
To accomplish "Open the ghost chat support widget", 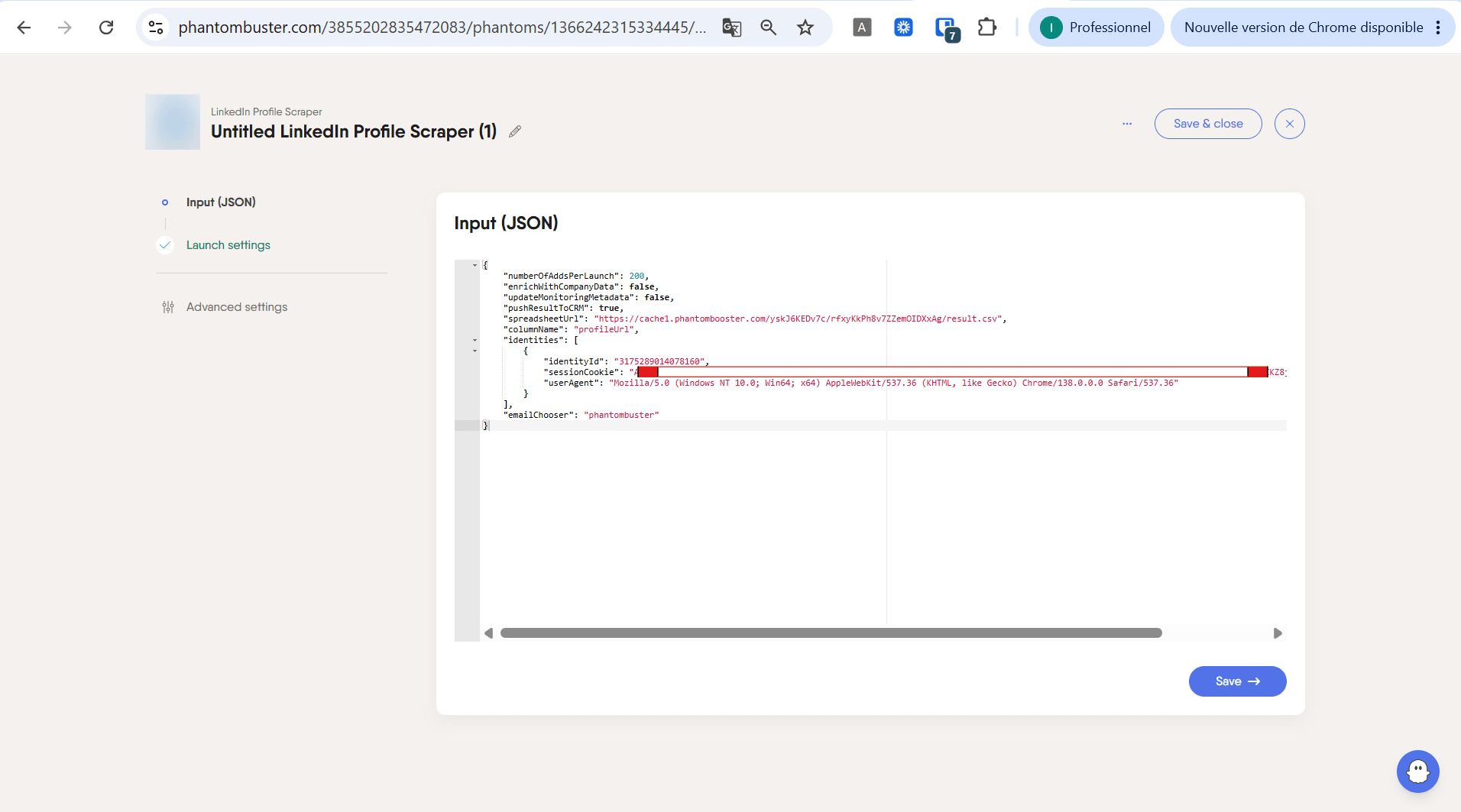I will (1418, 772).
